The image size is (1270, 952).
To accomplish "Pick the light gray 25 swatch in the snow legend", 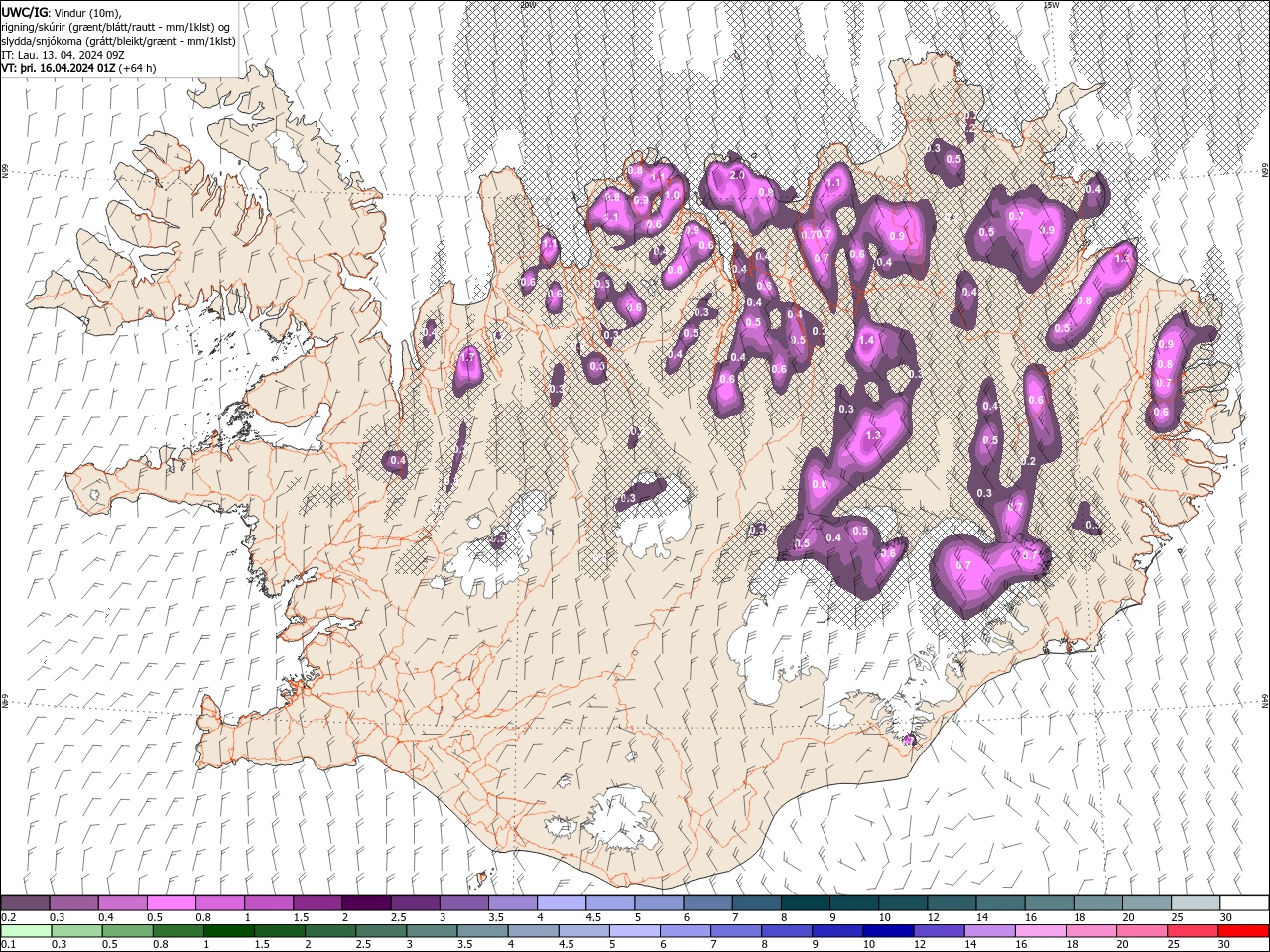I will [x=1195, y=903].
